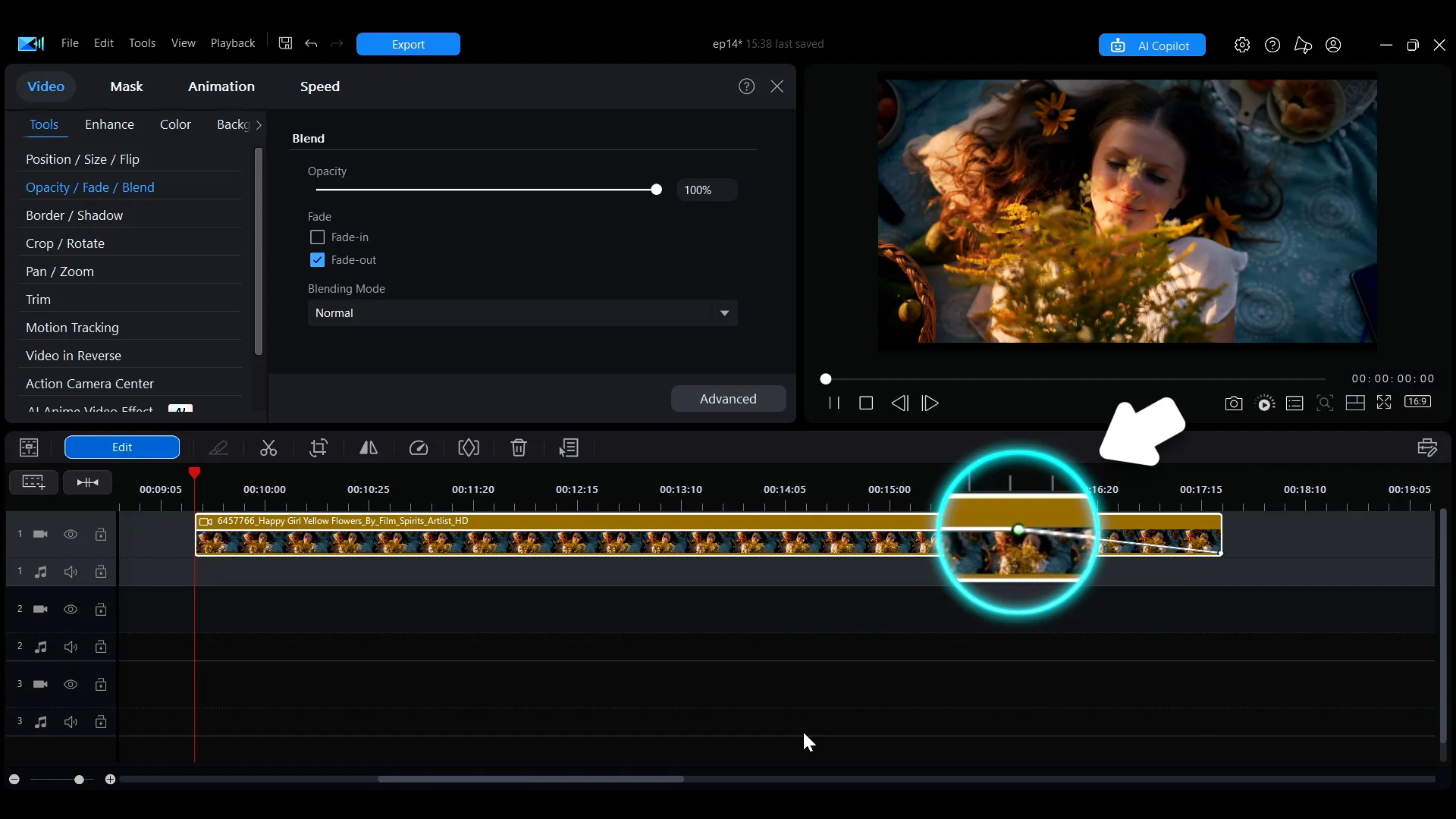Pause the preview playback
1456x819 pixels.
coord(834,403)
